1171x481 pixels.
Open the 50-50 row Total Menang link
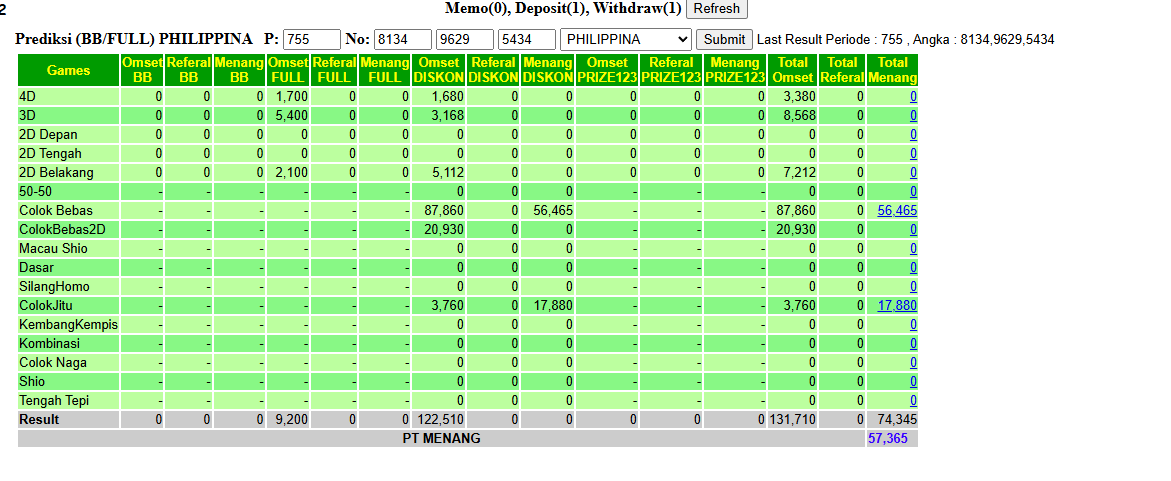913,191
